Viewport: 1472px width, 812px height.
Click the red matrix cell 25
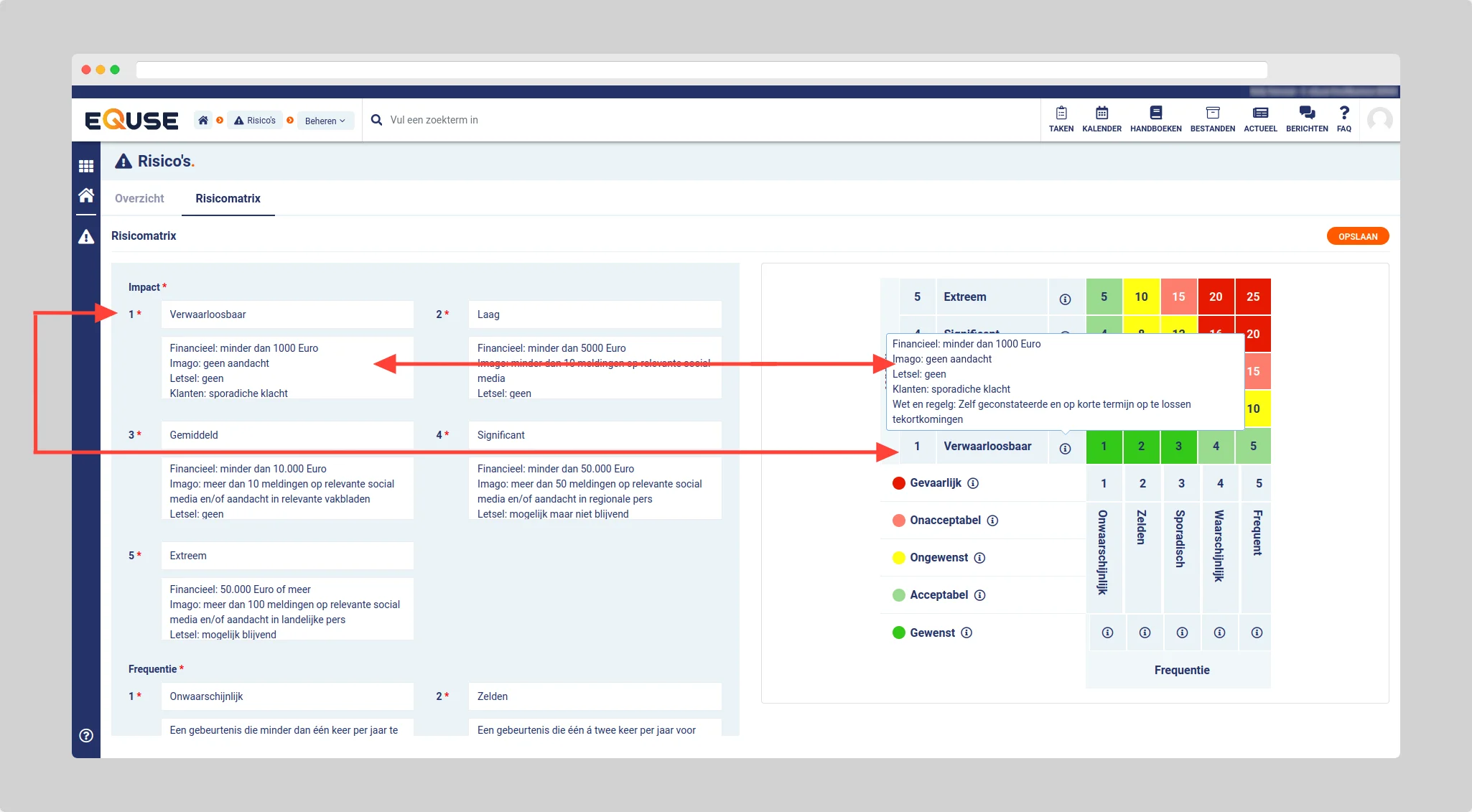point(1252,297)
